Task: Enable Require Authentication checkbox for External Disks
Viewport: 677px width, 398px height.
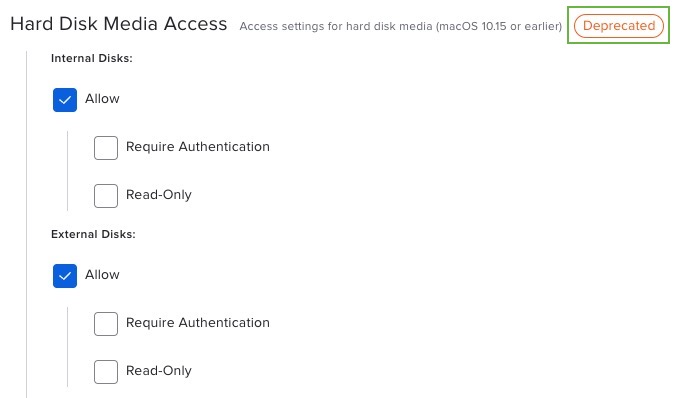Action: tap(106, 324)
